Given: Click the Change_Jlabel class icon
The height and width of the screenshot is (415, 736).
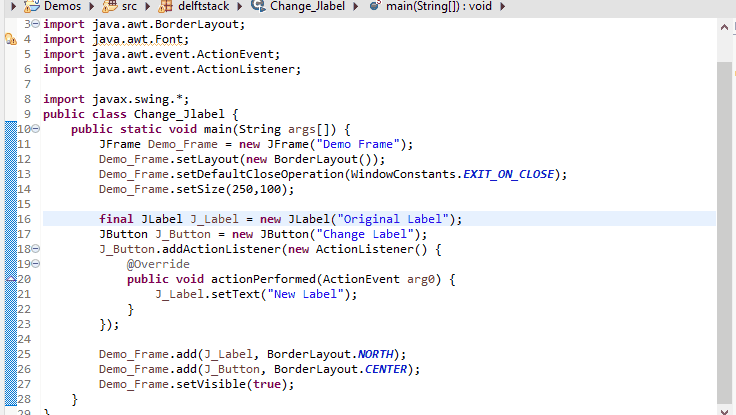Looking at the screenshot, I should coord(258,6).
